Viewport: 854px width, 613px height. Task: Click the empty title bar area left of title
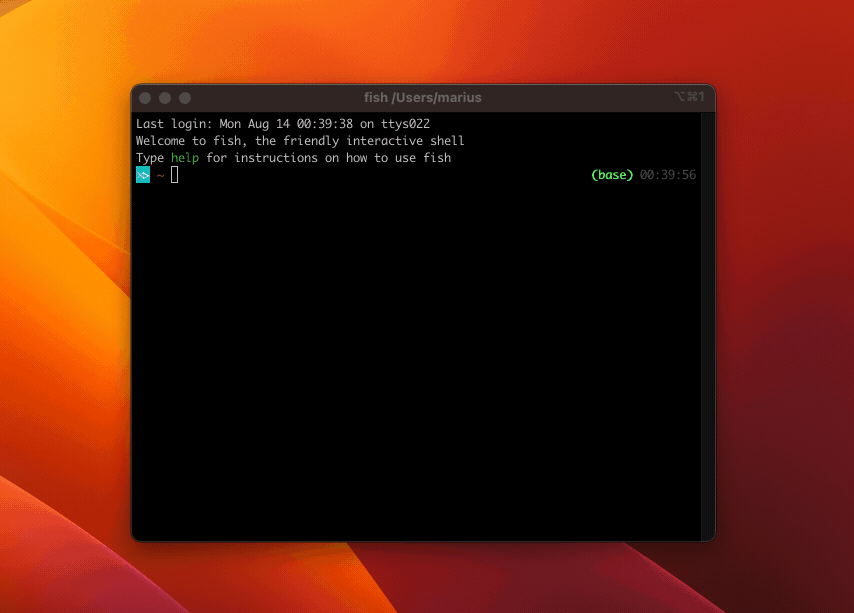pyautogui.click(x=270, y=98)
